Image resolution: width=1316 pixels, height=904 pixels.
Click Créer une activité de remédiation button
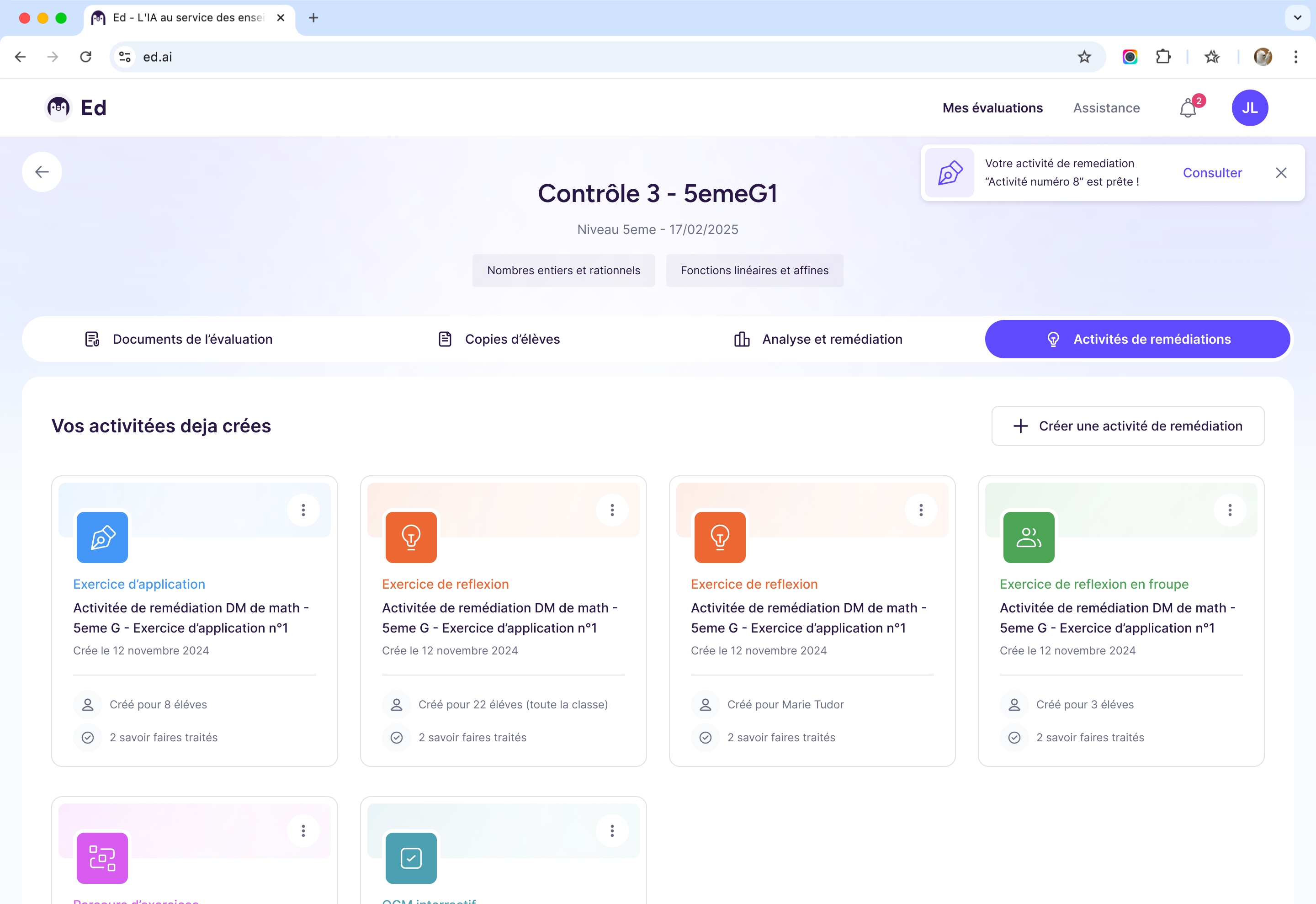[x=1127, y=426]
